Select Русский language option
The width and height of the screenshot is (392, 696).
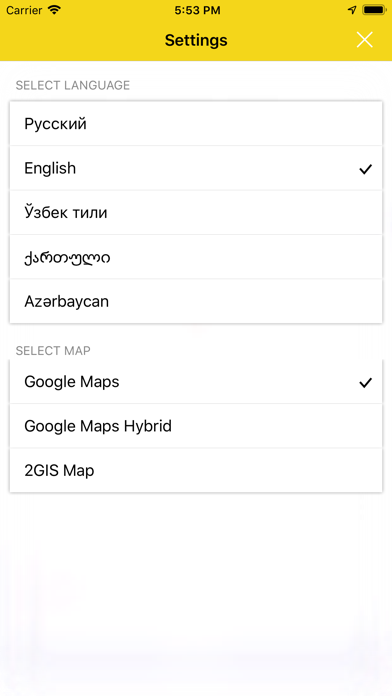point(196,123)
